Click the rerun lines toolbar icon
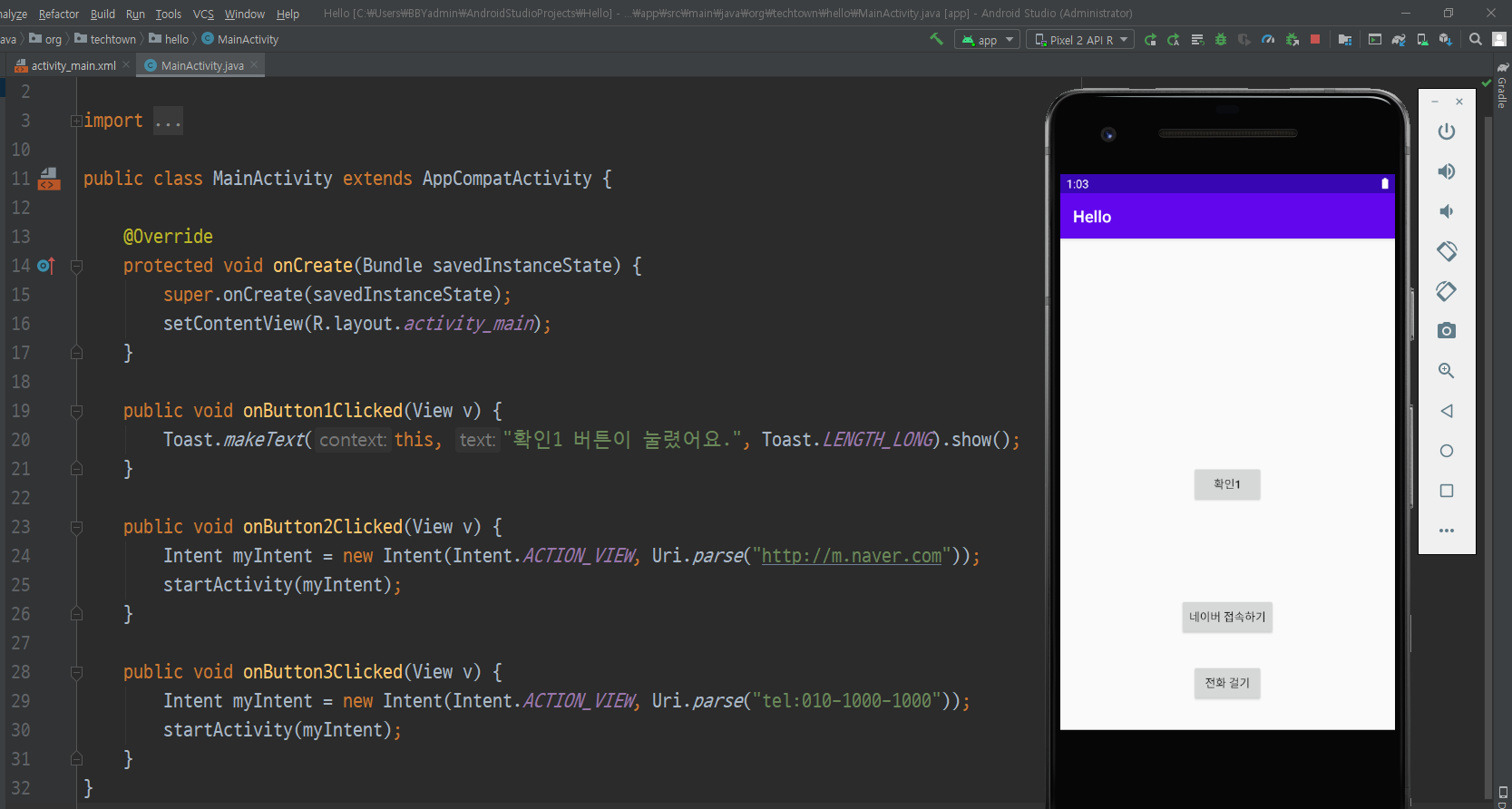This screenshot has height=809, width=1512. [1197, 40]
